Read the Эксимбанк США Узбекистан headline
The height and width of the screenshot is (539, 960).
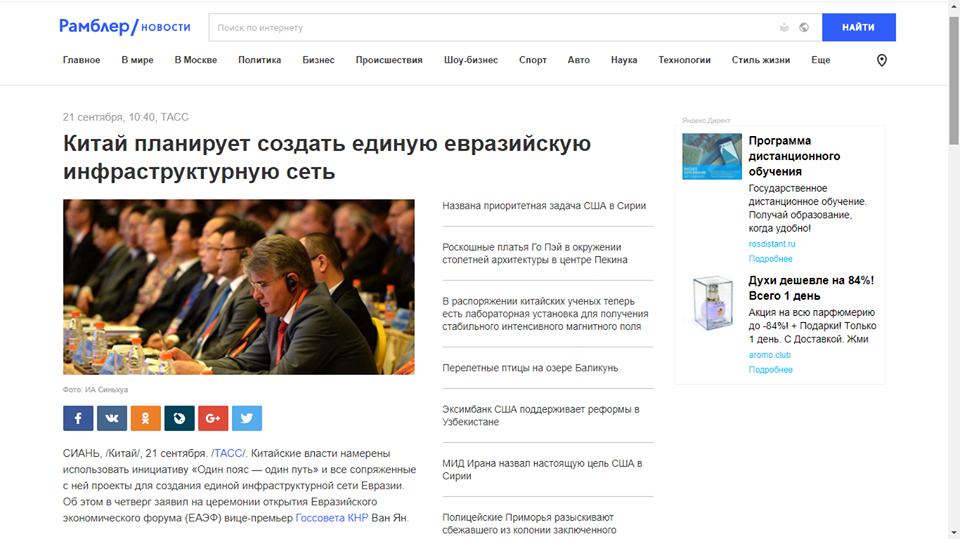(x=540, y=415)
